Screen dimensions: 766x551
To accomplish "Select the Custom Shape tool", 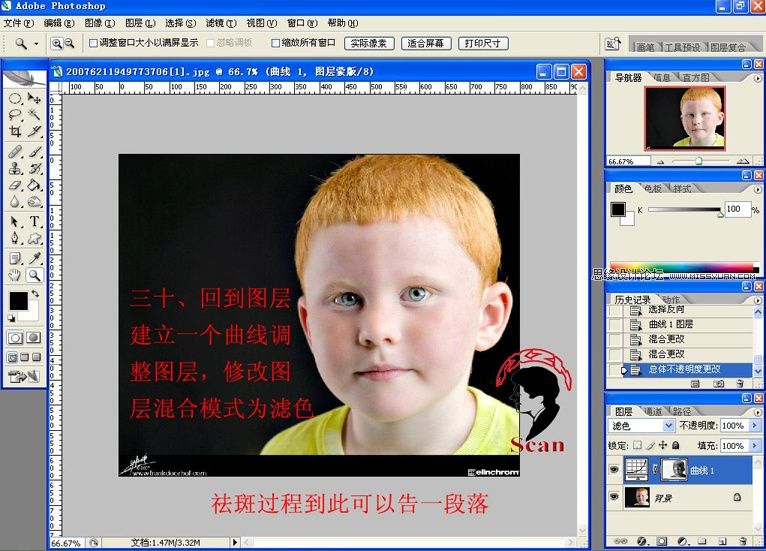I will coord(34,239).
